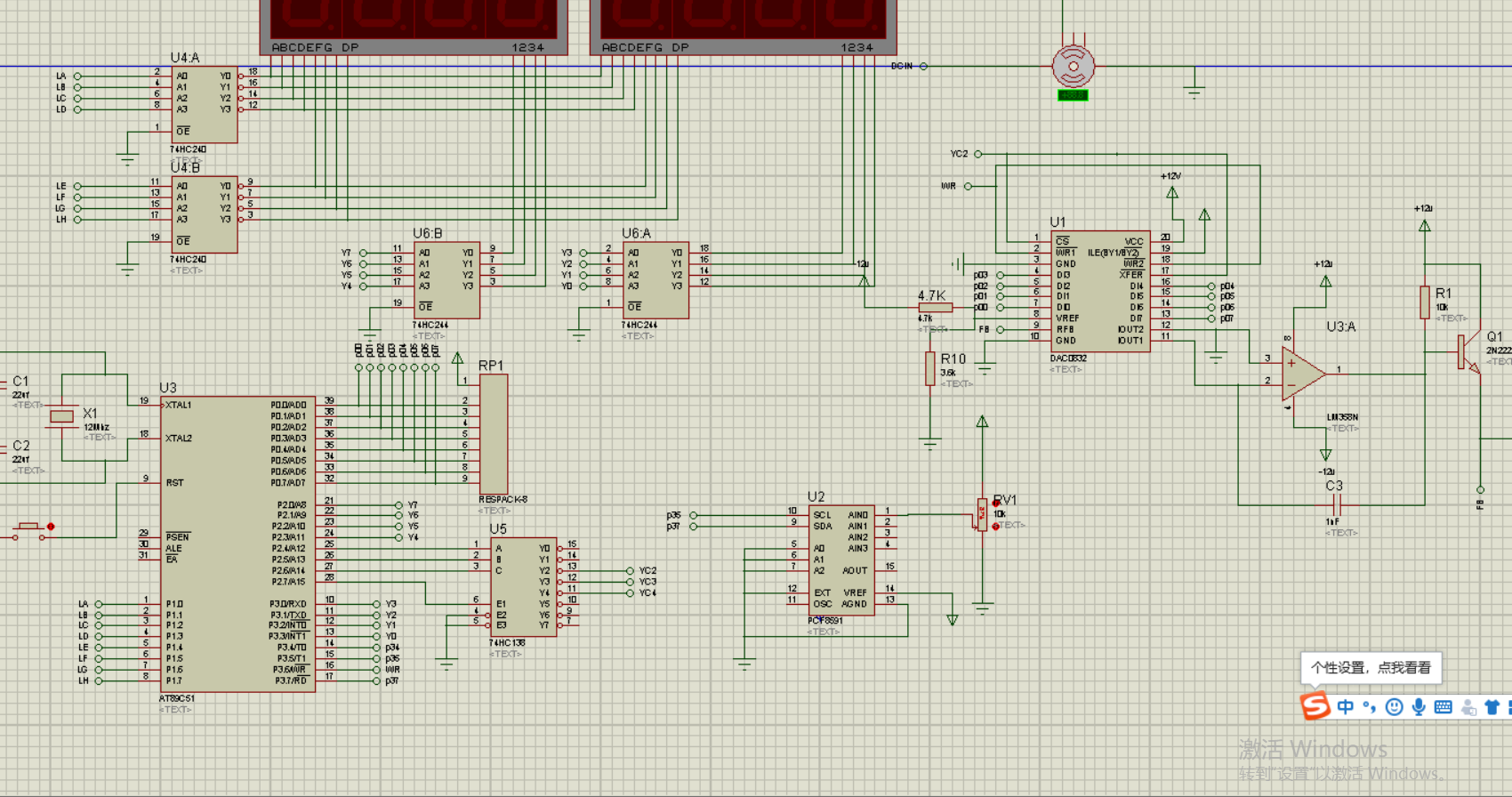Select the YC4 terminal at U5 outputs
The image size is (1512, 797).
pos(630,592)
